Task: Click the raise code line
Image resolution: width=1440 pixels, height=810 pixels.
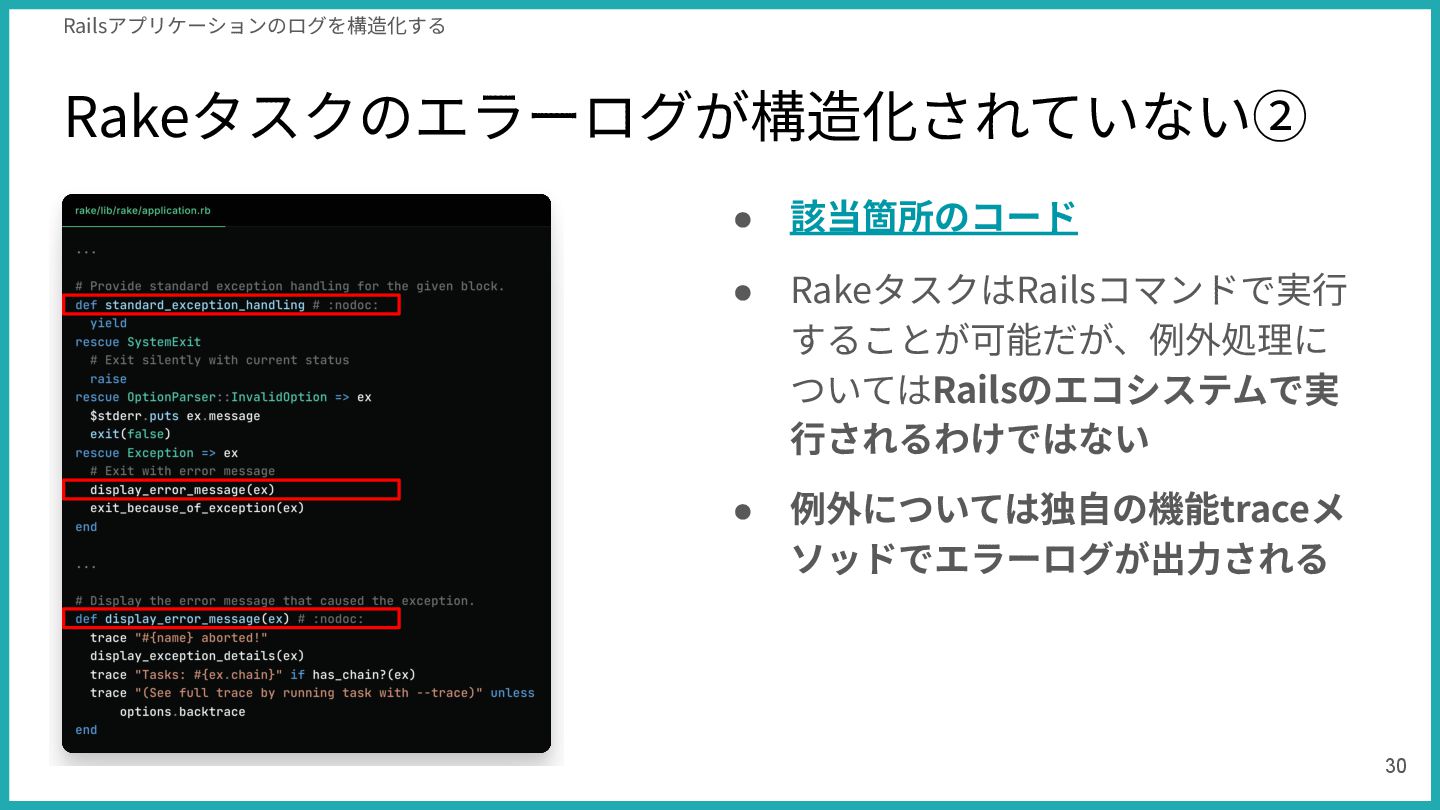Action: tap(108, 379)
